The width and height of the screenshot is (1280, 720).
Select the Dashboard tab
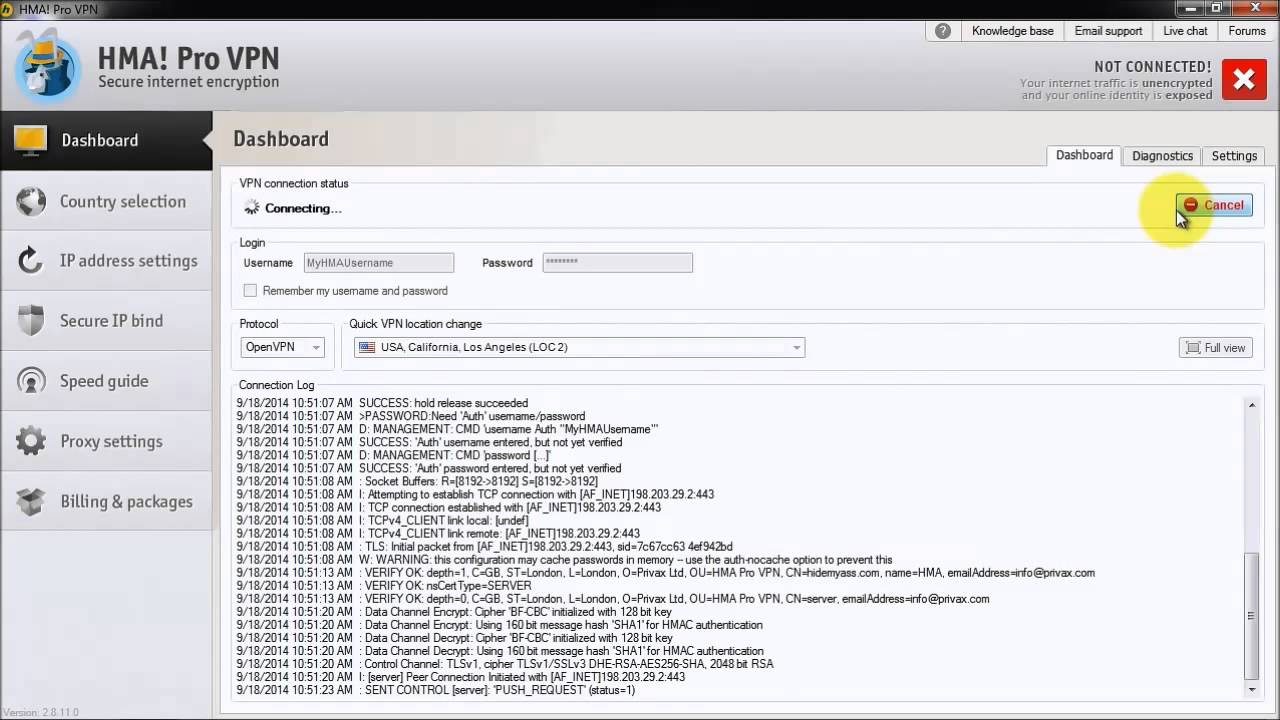click(1084, 155)
